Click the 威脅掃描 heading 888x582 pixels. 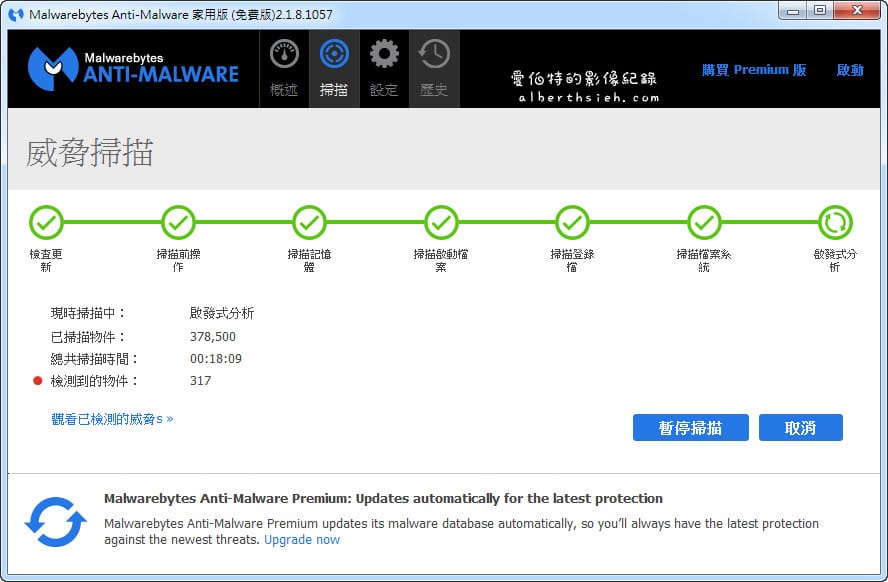(89, 152)
